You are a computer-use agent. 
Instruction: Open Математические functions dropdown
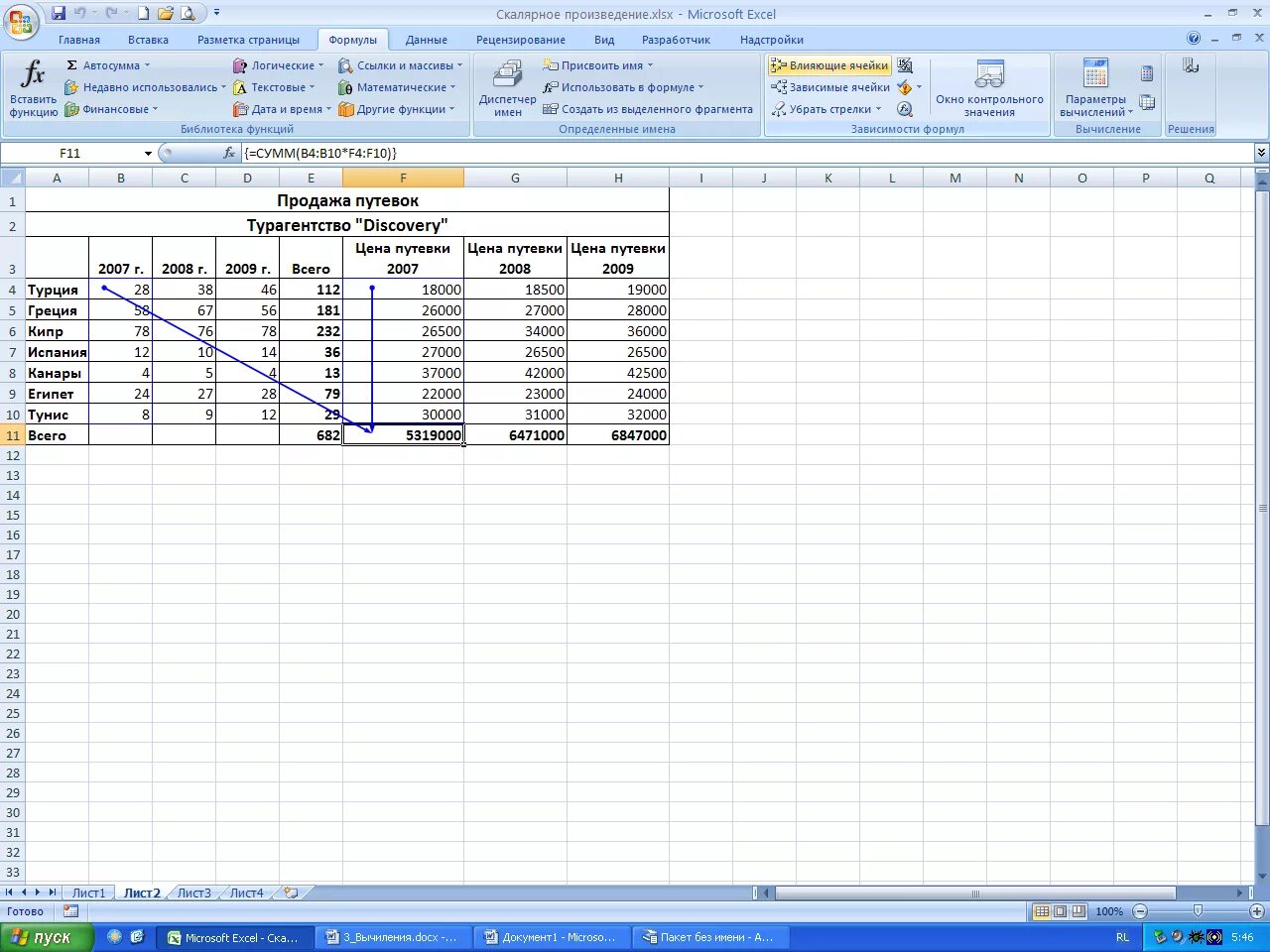coord(397,87)
